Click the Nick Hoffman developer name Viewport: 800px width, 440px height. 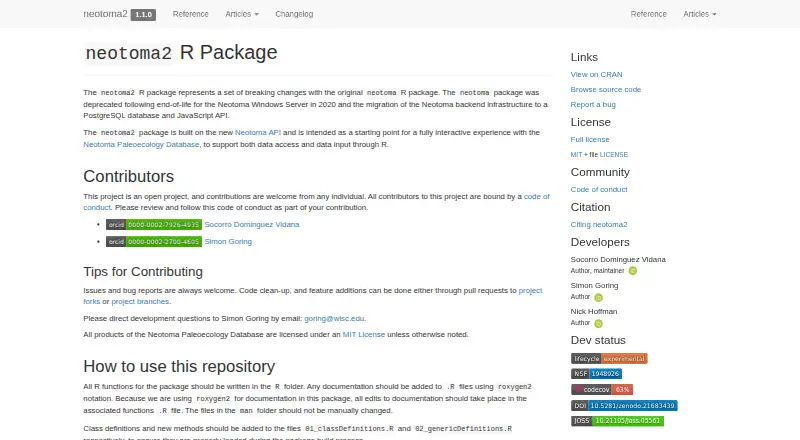594,311
